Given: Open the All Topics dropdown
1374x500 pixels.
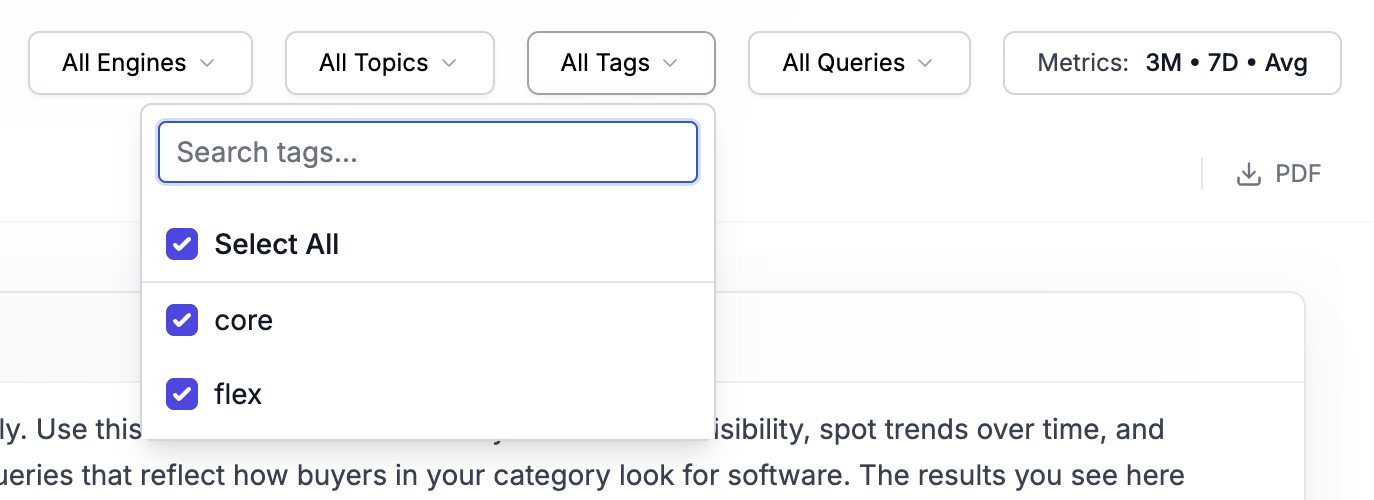Looking at the screenshot, I should [x=390, y=63].
